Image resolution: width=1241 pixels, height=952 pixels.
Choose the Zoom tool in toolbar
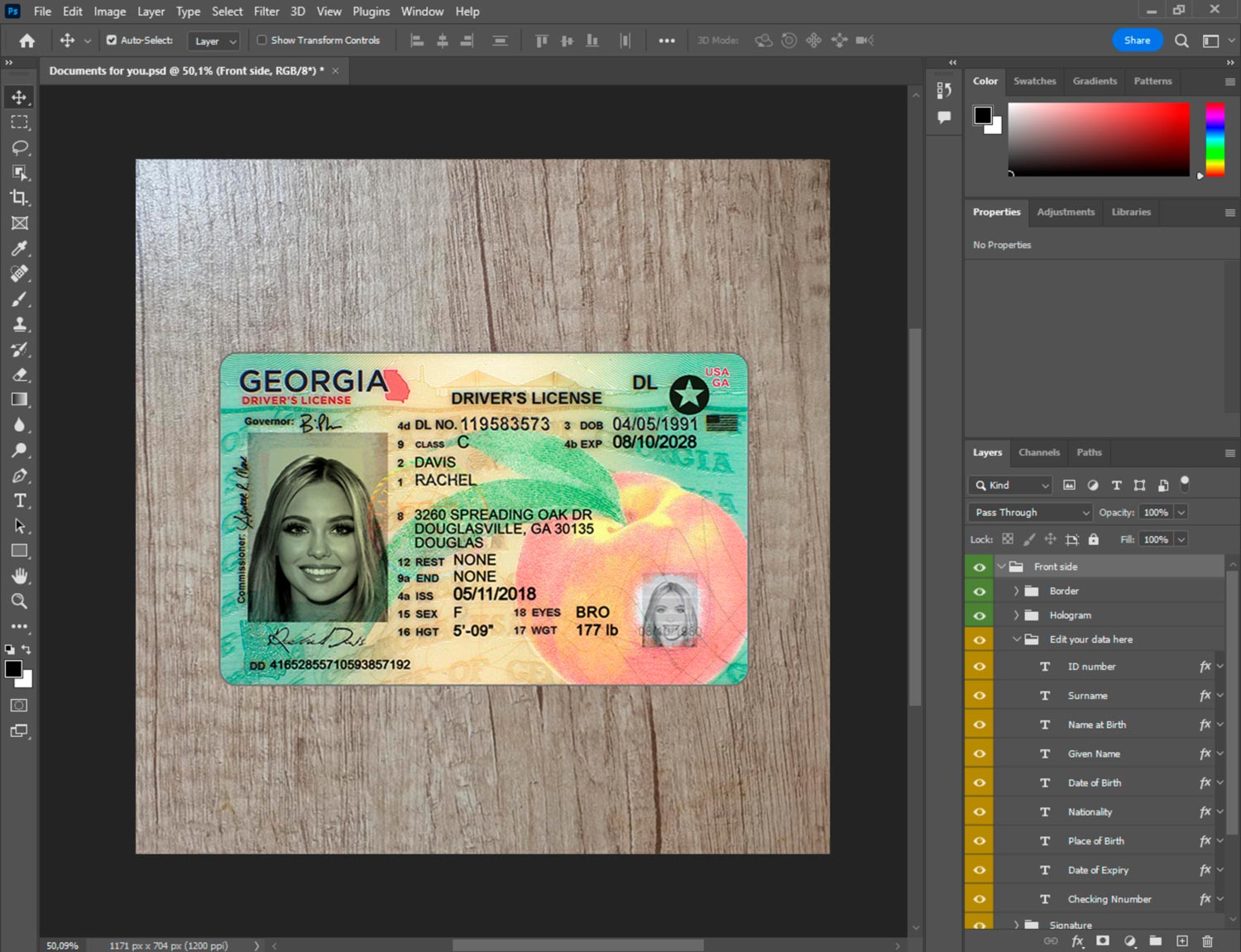[x=20, y=601]
